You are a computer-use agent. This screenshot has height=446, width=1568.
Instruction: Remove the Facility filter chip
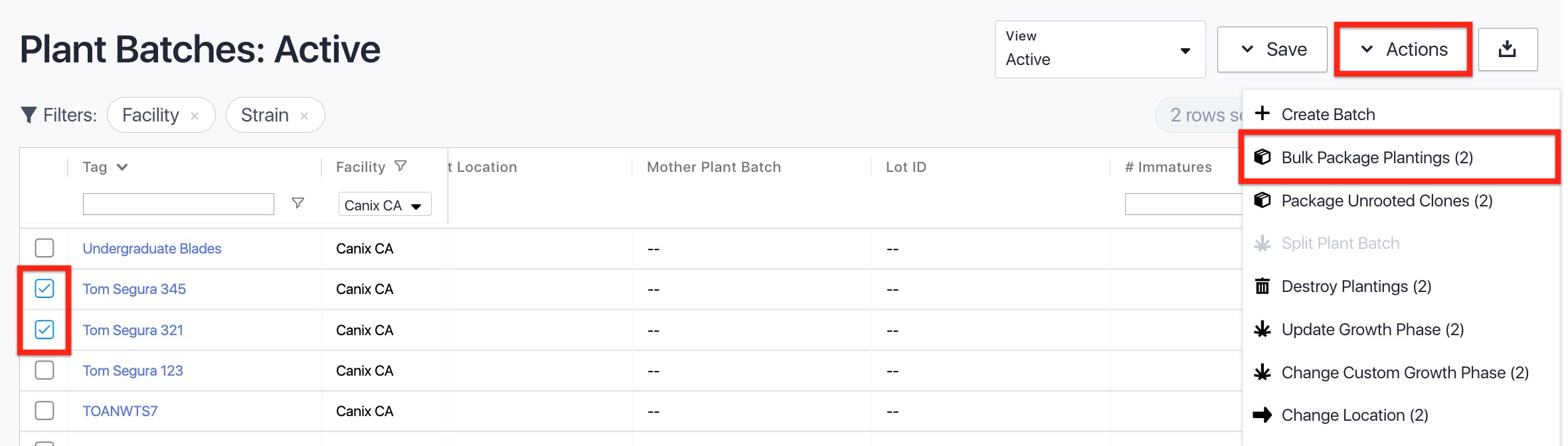[195, 116]
